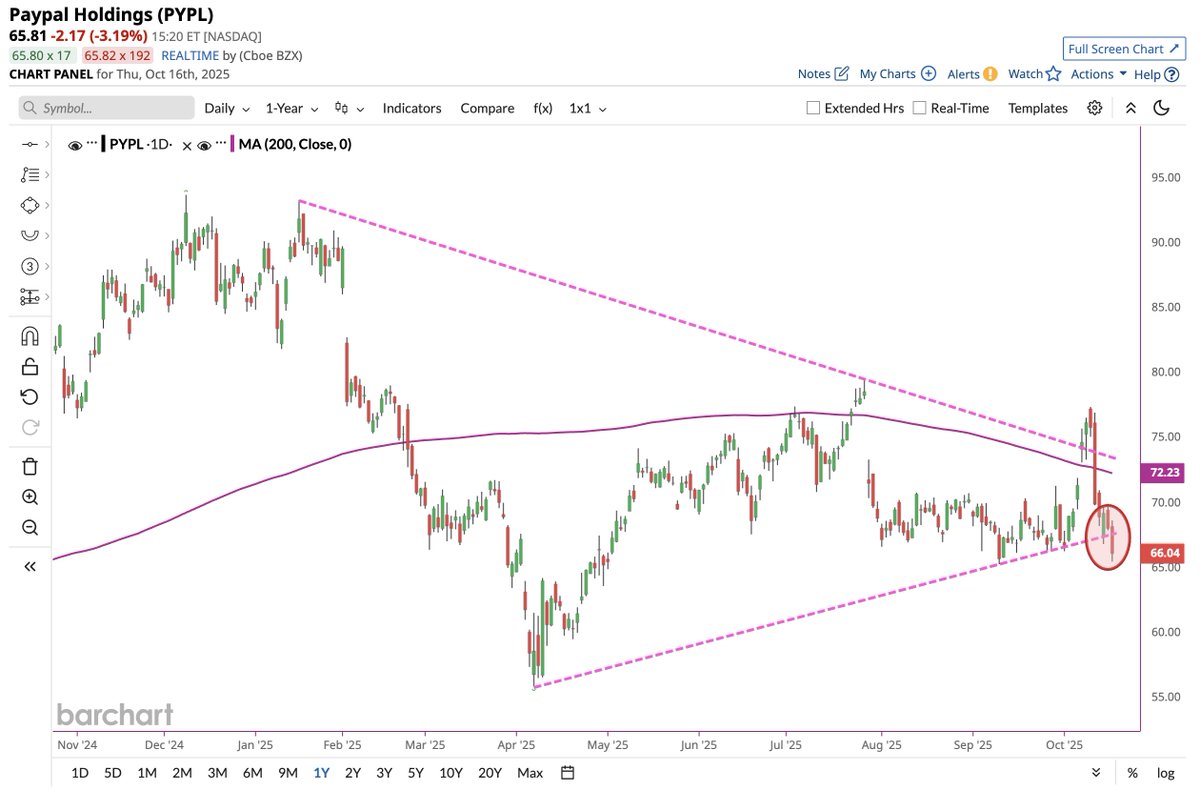Expand the bottom panel with double down chevron
Viewport: 1200px width, 790px height.
1096,772
